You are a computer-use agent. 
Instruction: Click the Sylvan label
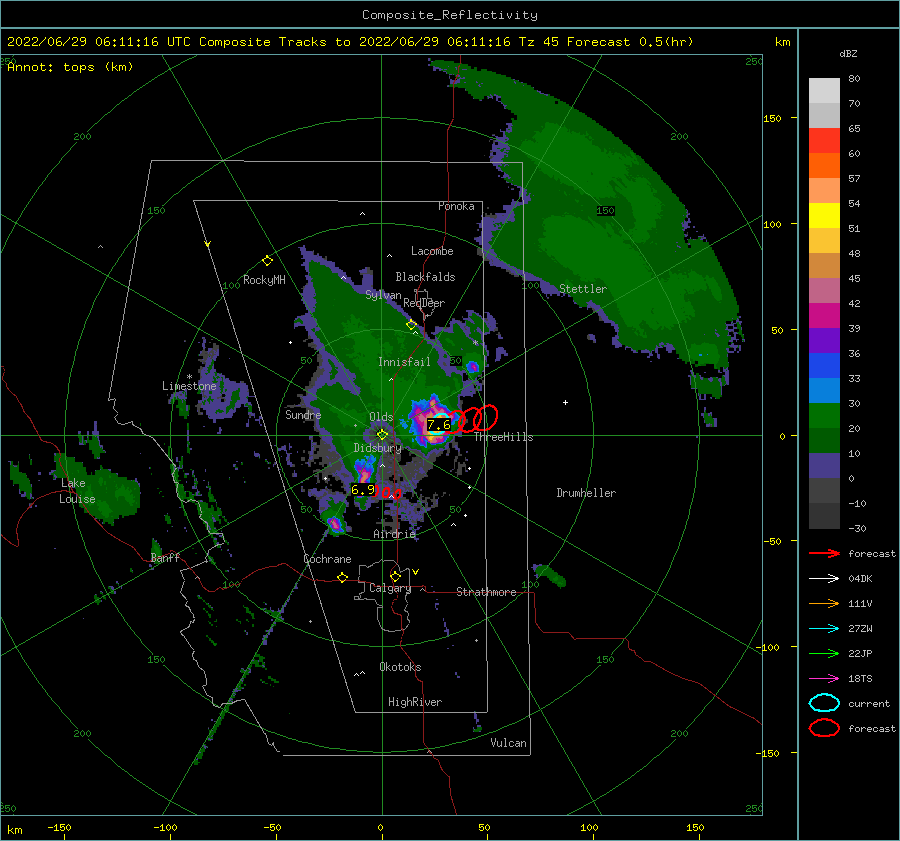coord(383,295)
